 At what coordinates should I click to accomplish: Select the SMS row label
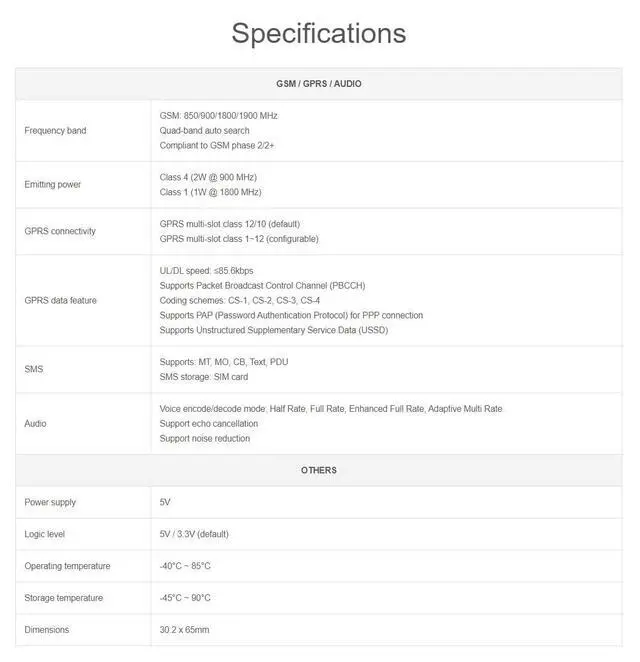pos(34,369)
